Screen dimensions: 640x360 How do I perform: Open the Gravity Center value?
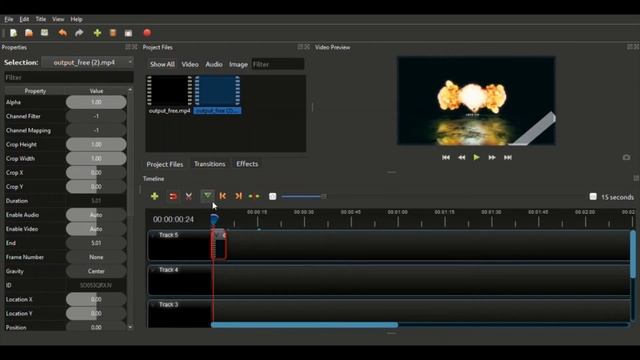point(96,271)
